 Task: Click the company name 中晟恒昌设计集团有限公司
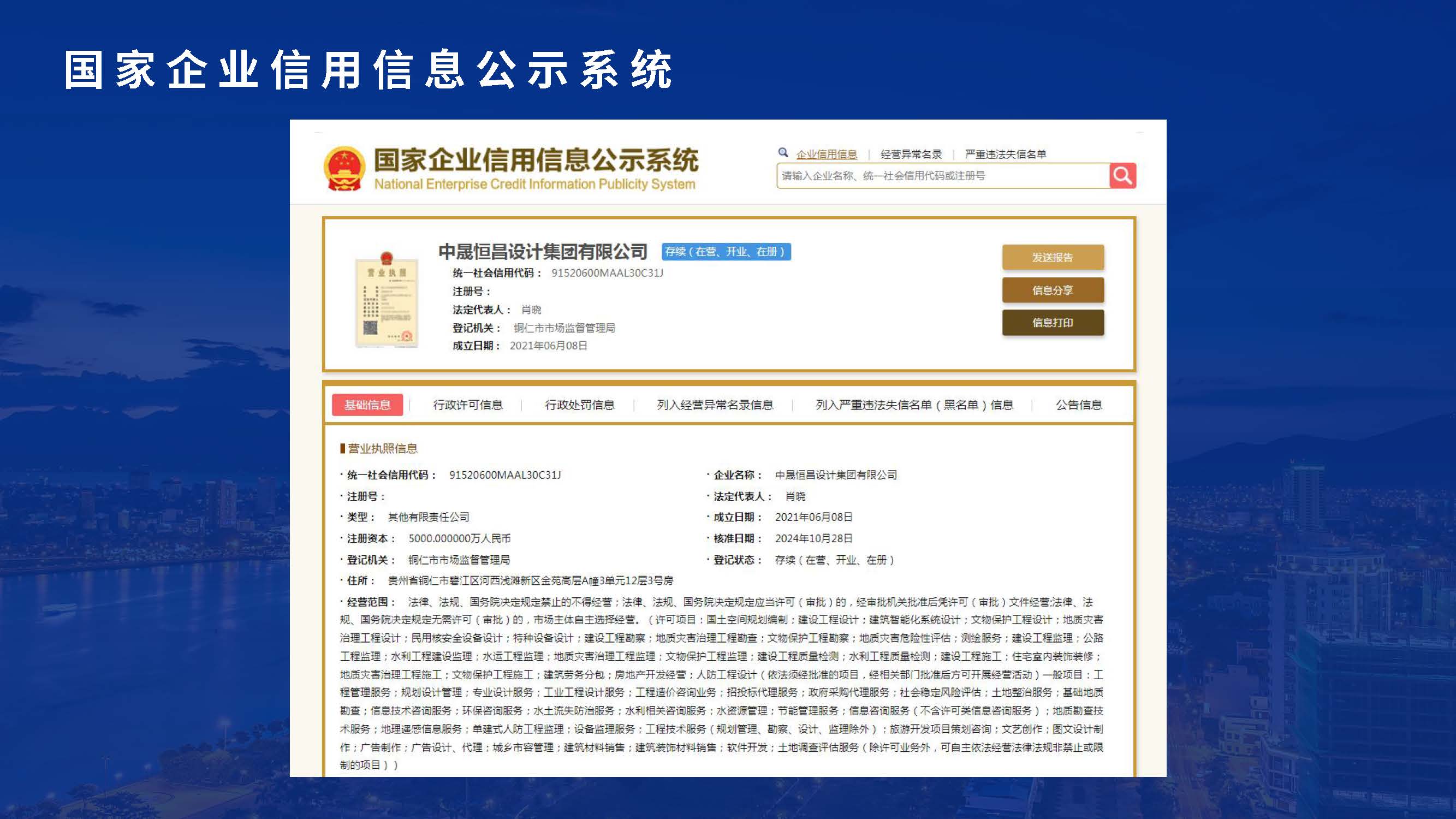pos(543,253)
